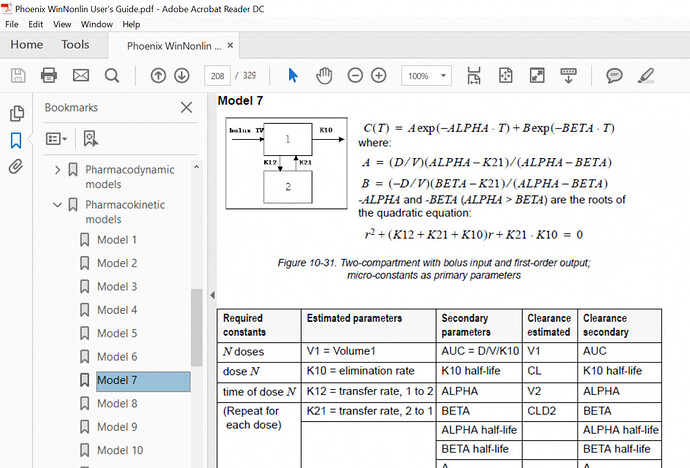This screenshot has height=468, width=690.
Task: Open the Window menu
Action: pyautogui.click(x=97, y=24)
